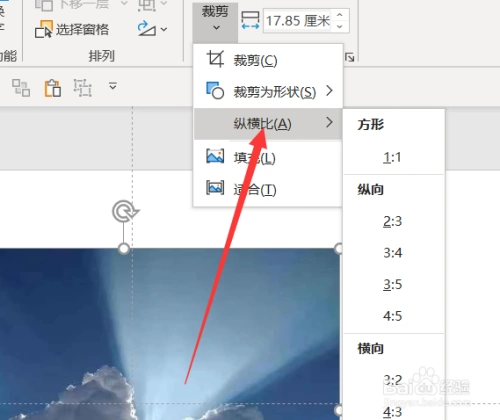The height and width of the screenshot is (420, 500).
Task: Pick the 4:5 portrait ratio
Action: (x=393, y=316)
